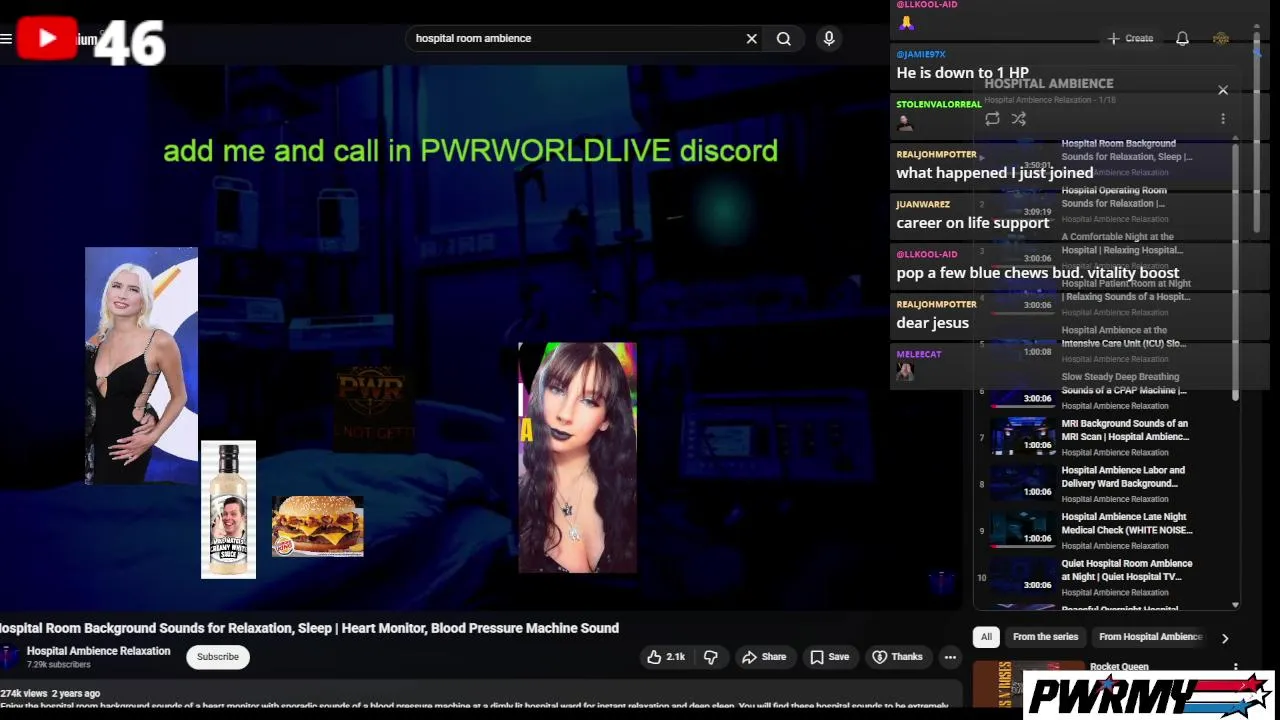The image size is (1280, 720).
Task: Share this video
Action: 764,657
